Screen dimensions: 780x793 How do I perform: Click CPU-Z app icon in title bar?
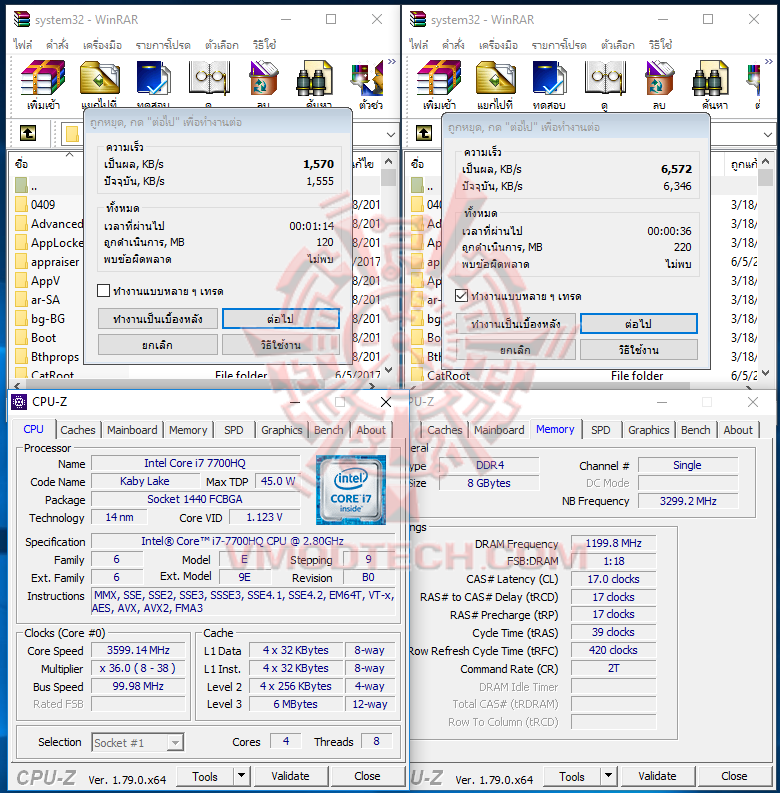[x=19, y=402]
